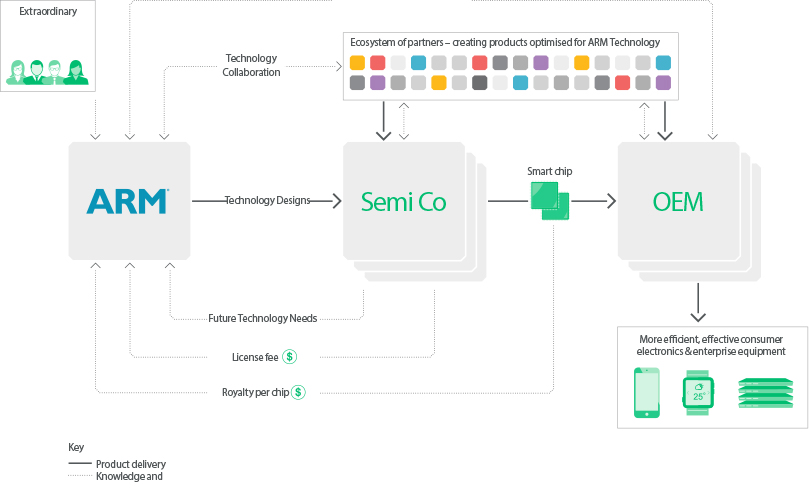Click the Technology Collaboration label
The height and width of the screenshot is (498, 810).
(251, 65)
